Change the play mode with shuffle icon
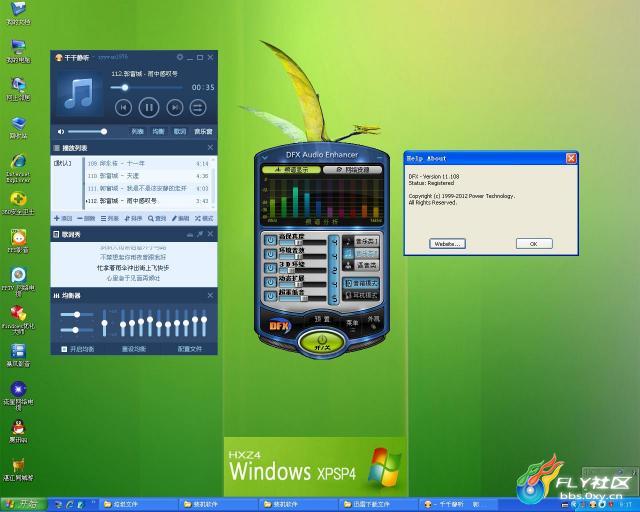Image resolution: width=640 pixels, height=512 pixels. (198, 107)
